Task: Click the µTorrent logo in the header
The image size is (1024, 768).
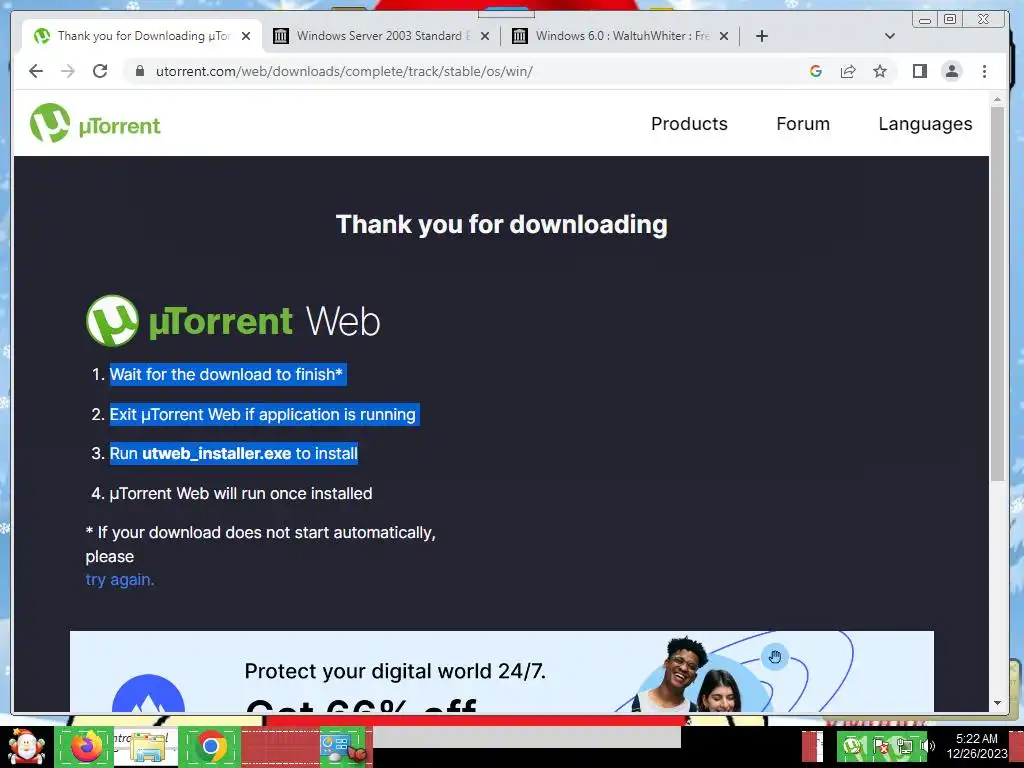Action: (95, 123)
